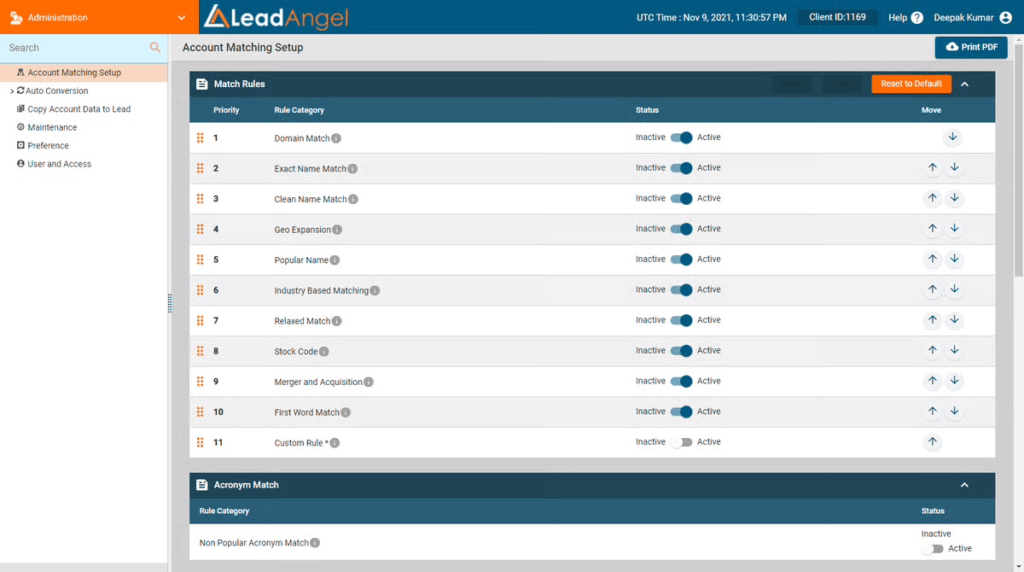Click the search magnifier icon
The height and width of the screenshot is (572, 1024).
pos(155,47)
